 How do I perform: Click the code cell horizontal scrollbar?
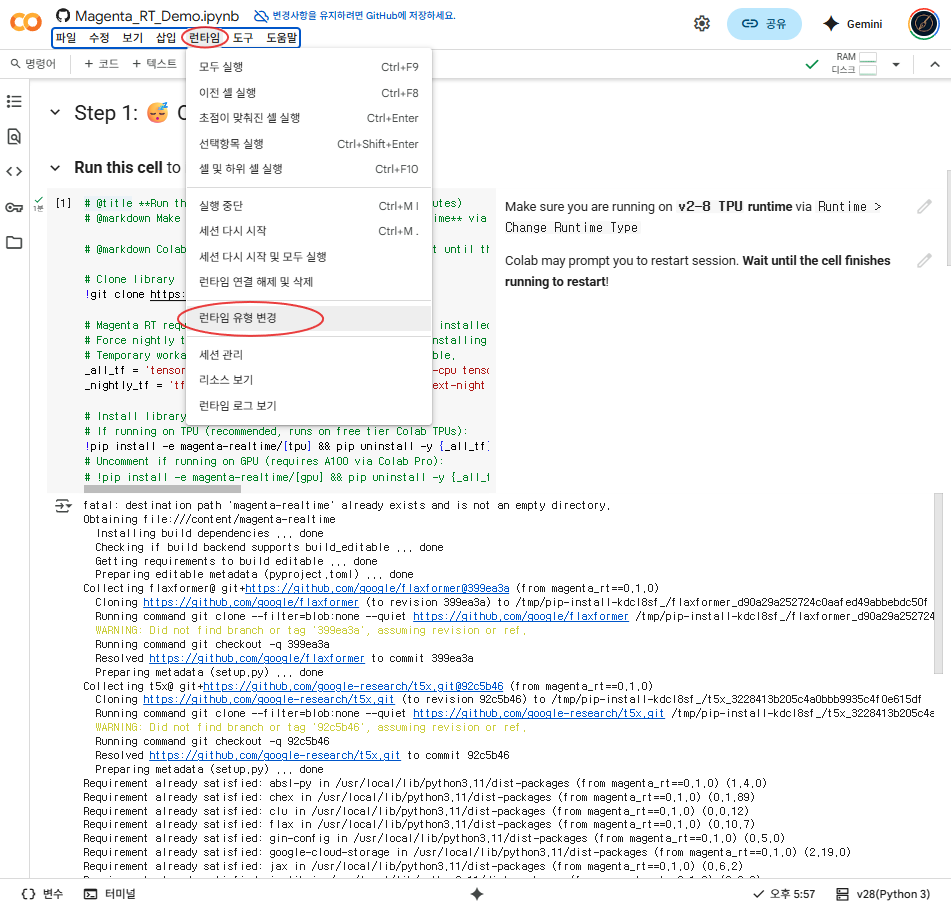[163, 489]
